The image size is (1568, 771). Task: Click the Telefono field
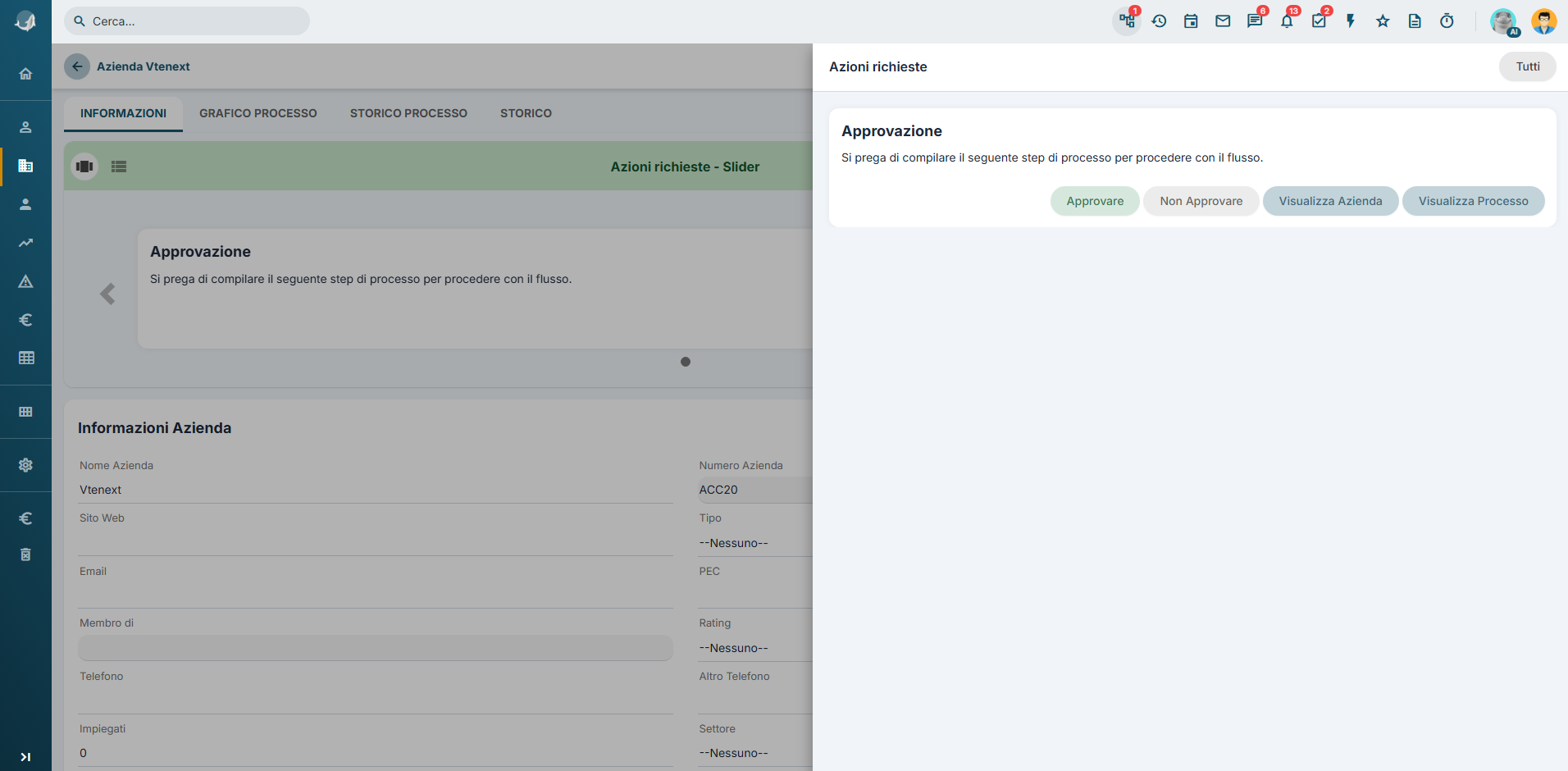pos(376,700)
